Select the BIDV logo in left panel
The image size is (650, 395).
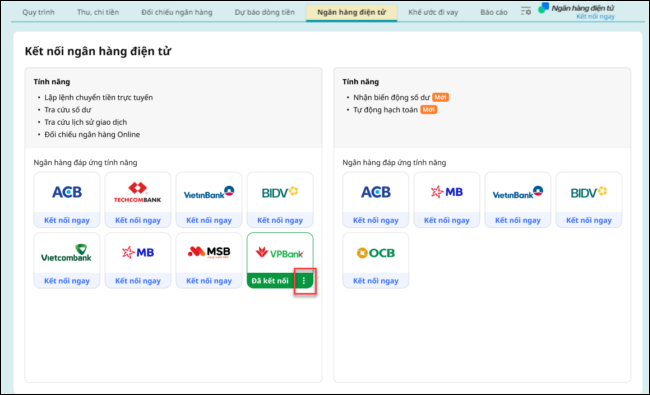pyautogui.click(x=280, y=192)
